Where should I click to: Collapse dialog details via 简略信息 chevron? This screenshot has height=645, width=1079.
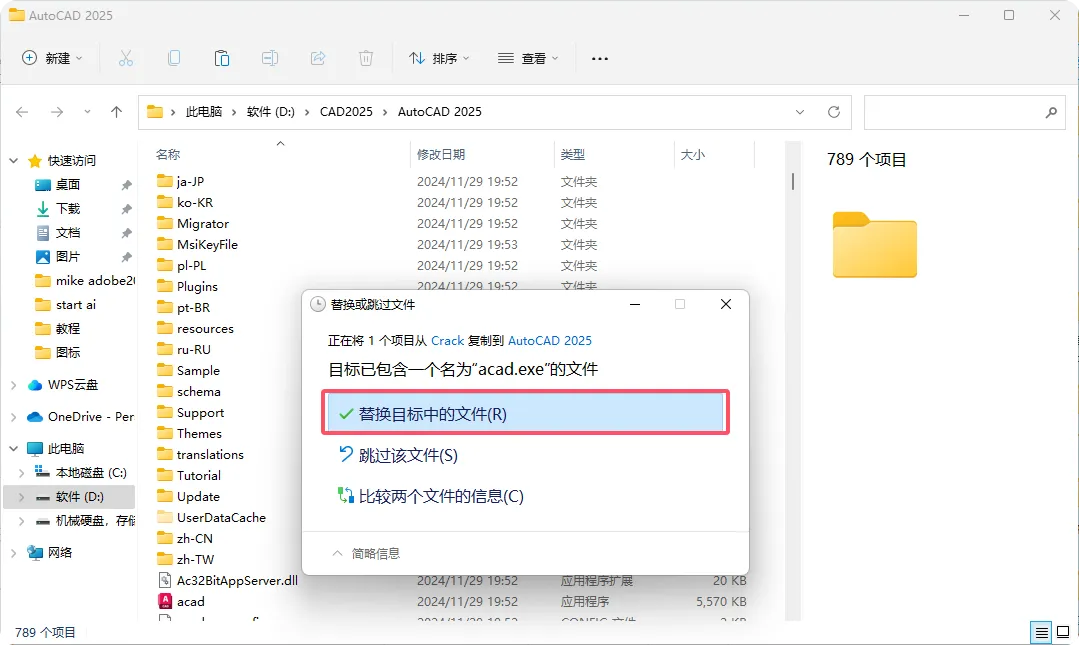[337, 553]
